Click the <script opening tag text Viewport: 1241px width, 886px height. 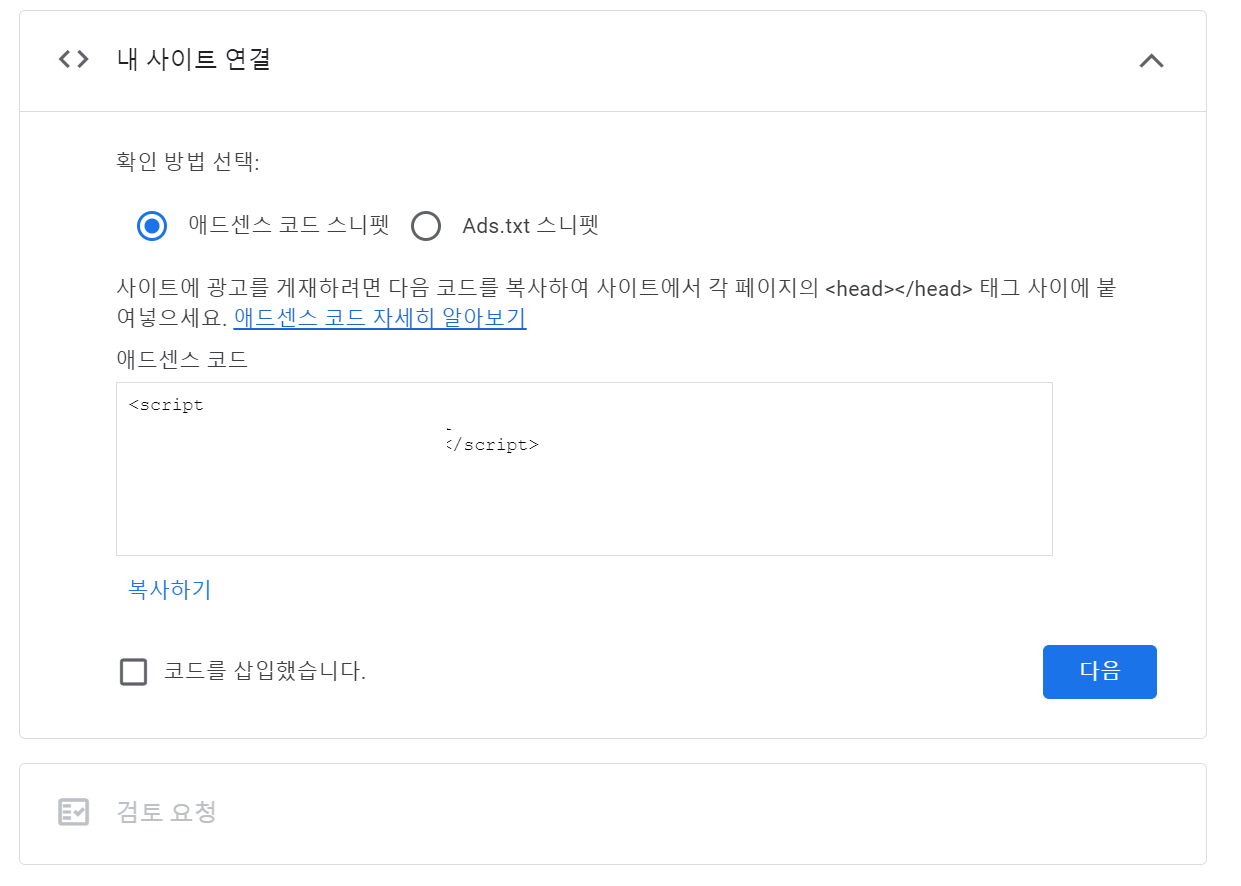point(166,406)
